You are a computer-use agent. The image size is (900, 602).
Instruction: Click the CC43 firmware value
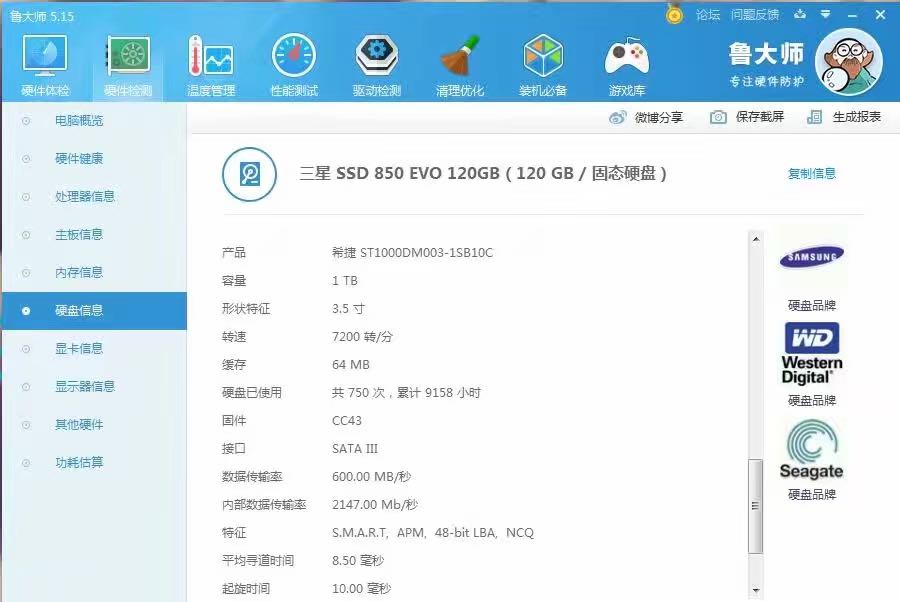tap(347, 421)
